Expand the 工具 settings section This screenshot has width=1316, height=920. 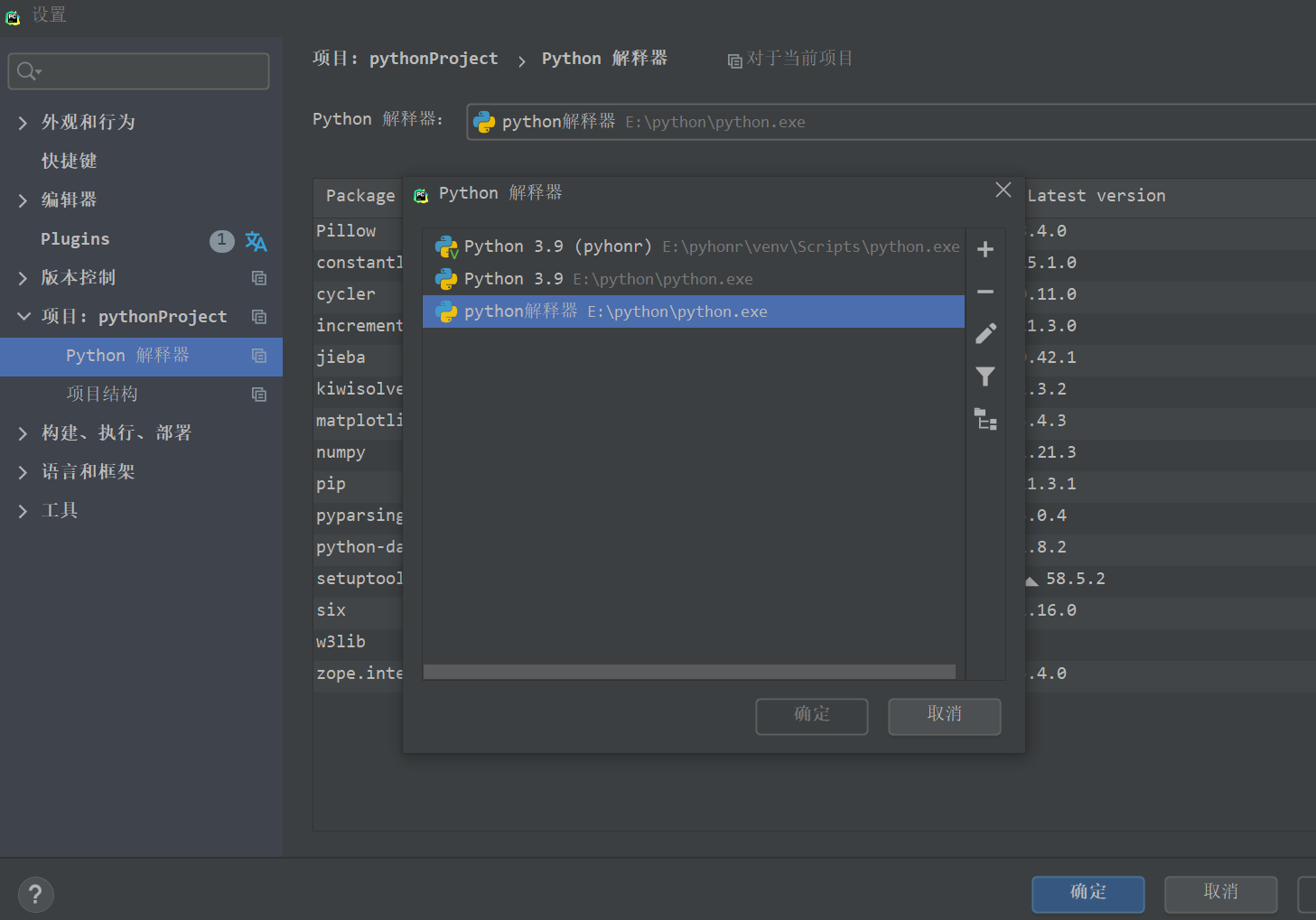pos(23,511)
